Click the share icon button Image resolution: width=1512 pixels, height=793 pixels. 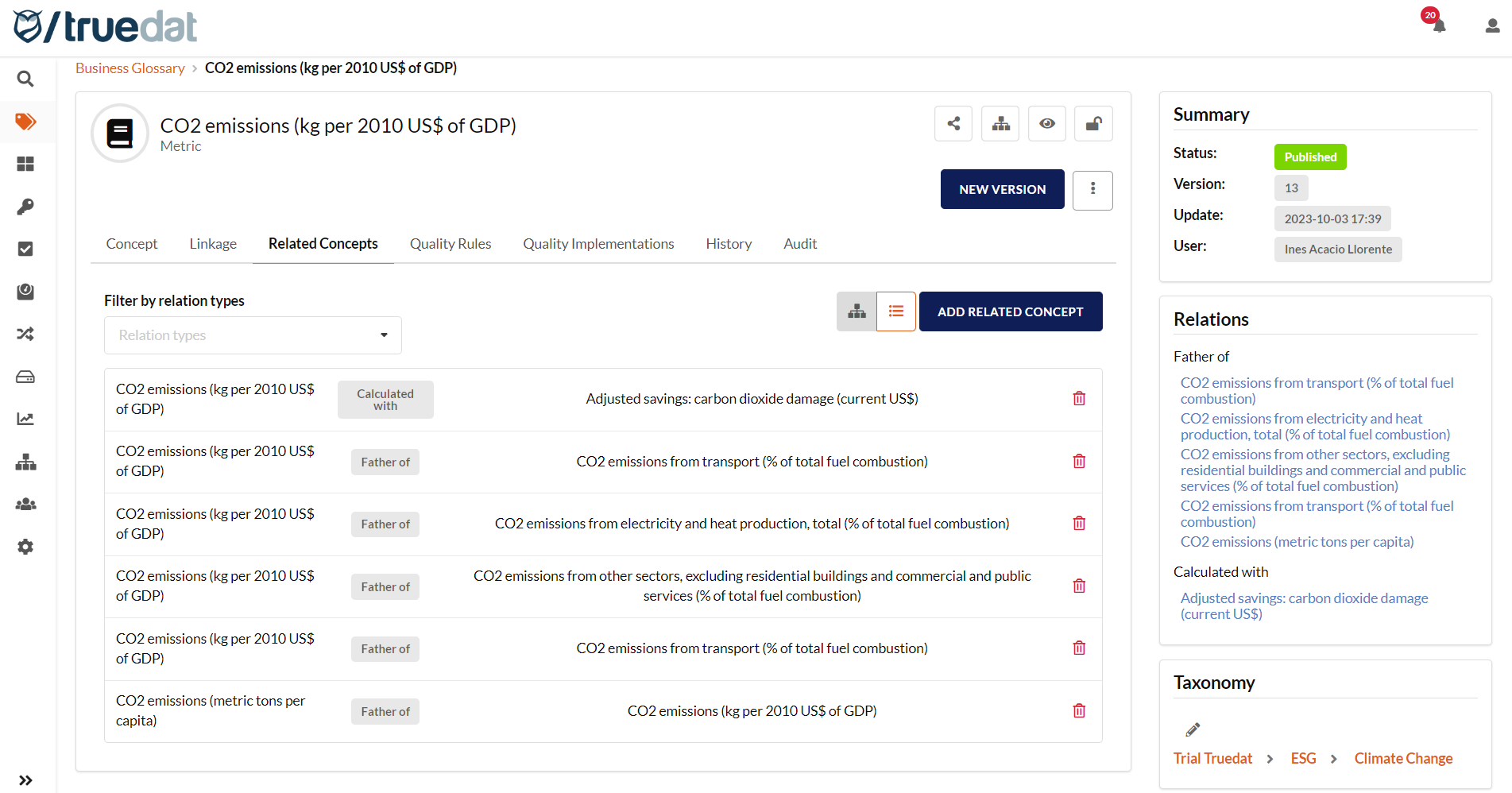pyautogui.click(x=953, y=124)
